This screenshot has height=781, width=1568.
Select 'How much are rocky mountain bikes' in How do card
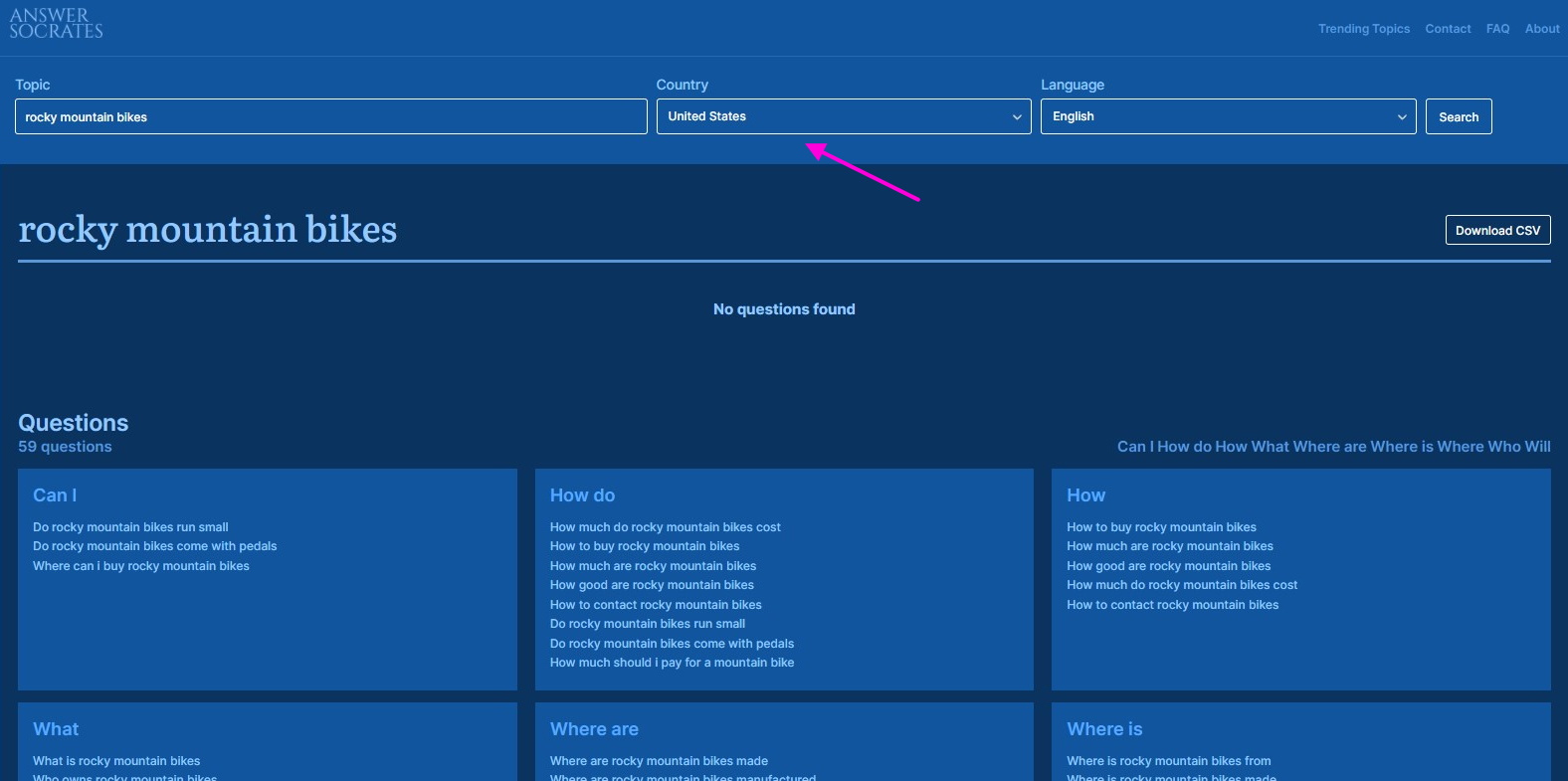(x=653, y=566)
